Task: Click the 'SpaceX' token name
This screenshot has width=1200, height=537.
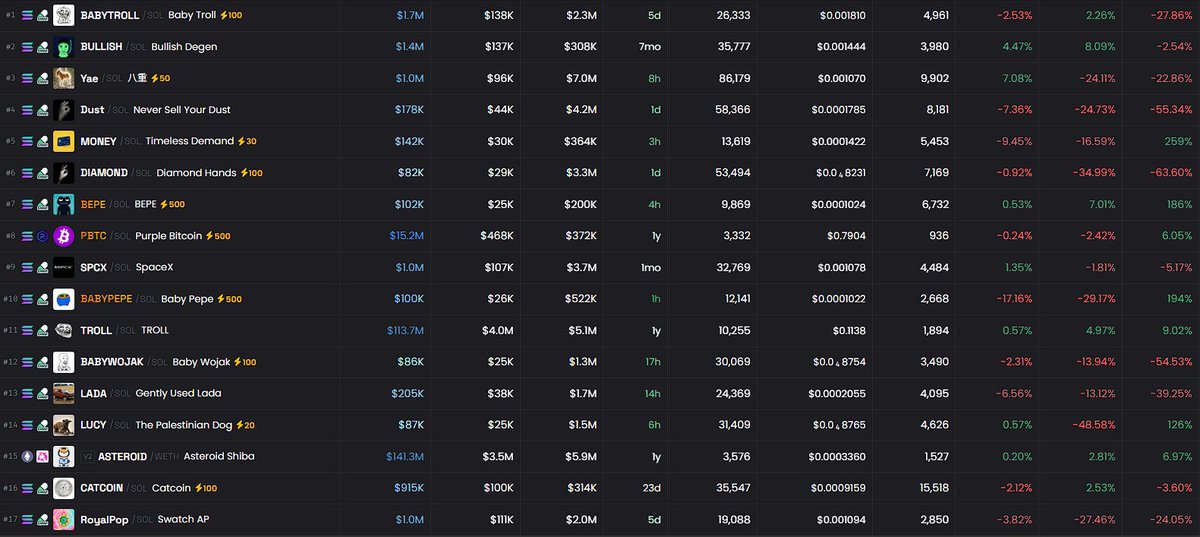Action: [x=155, y=267]
